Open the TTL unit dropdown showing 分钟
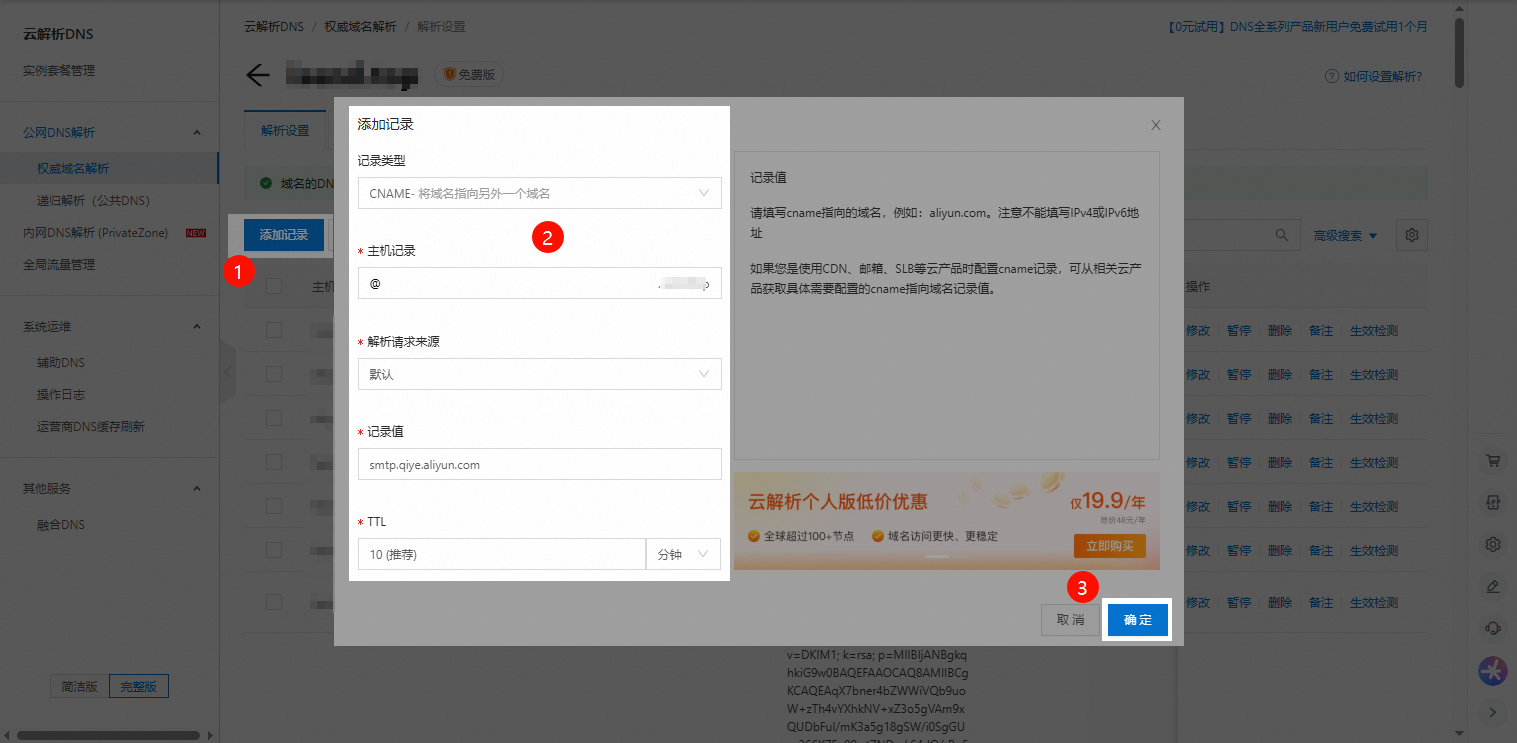The image size is (1517, 743). [683, 553]
